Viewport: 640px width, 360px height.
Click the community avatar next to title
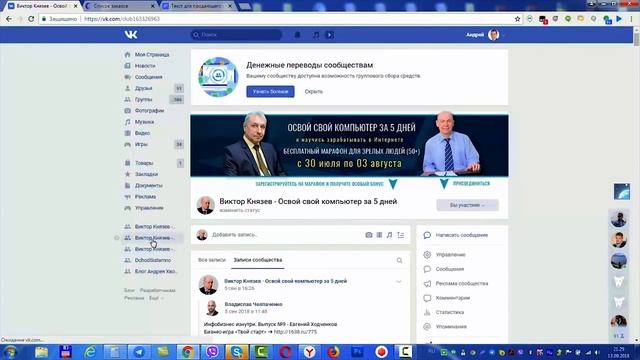pyautogui.click(x=205, y=205)
